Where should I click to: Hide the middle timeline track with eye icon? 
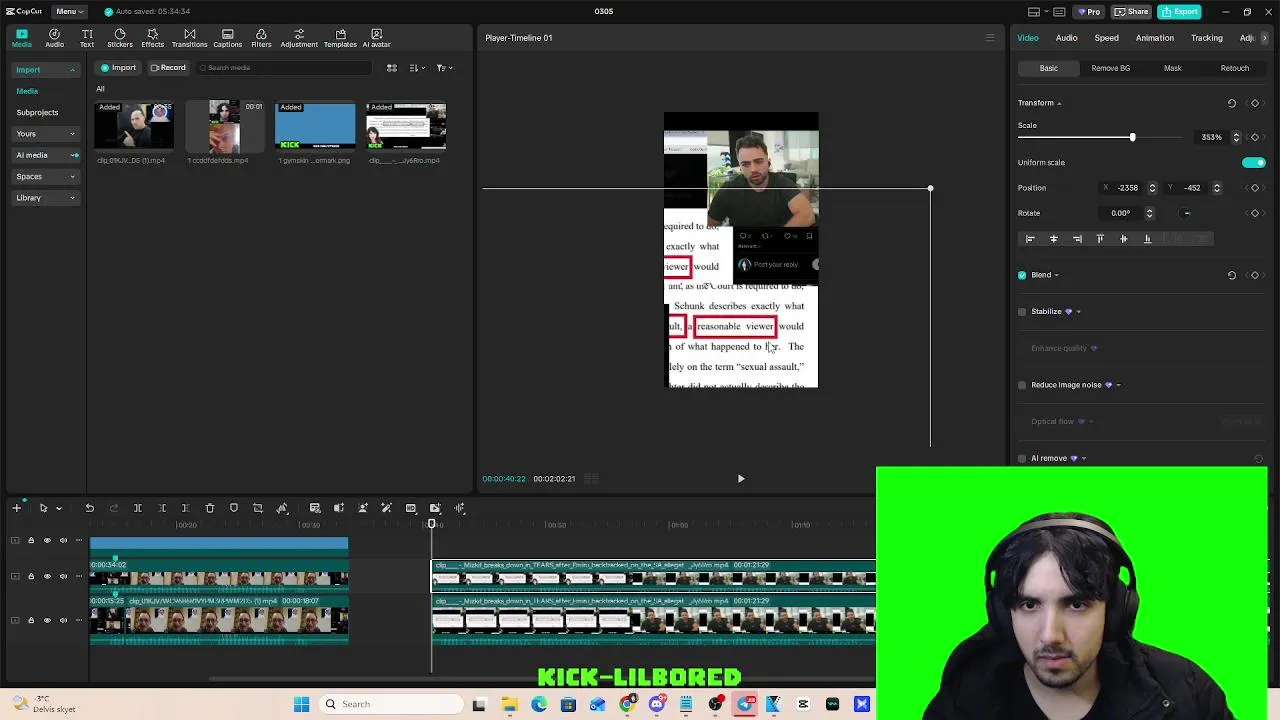coord(47,577)
